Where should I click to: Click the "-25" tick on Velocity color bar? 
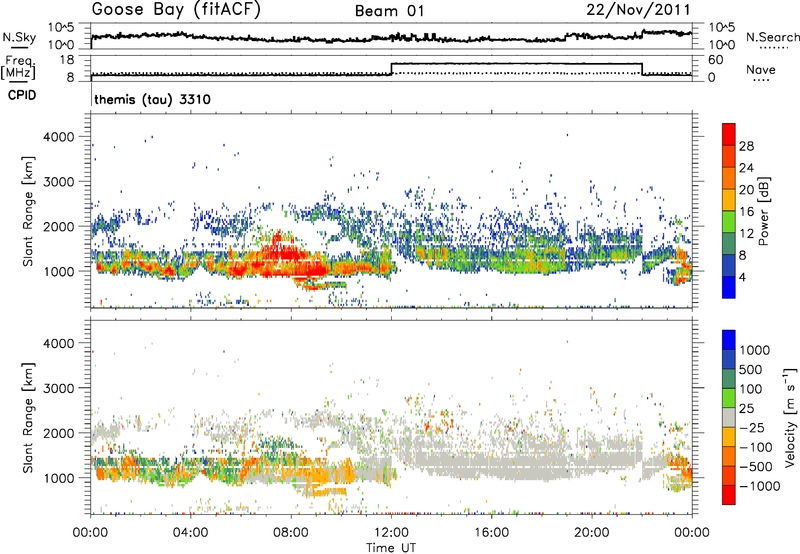click(752, 427)
